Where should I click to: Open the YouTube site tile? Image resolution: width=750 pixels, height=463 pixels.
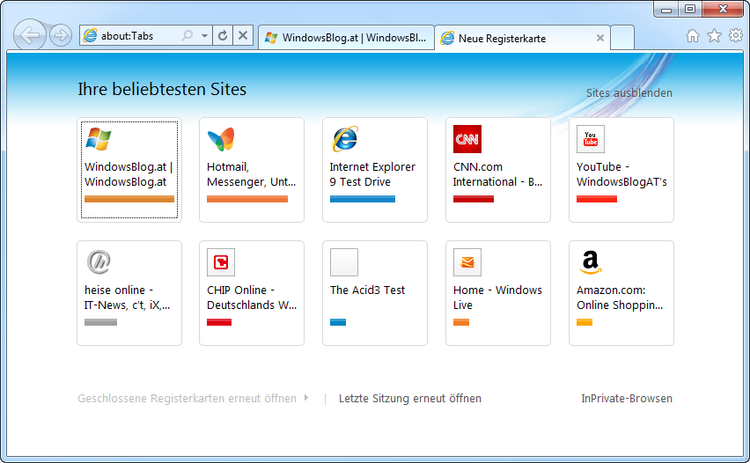[x=620, y=169]
